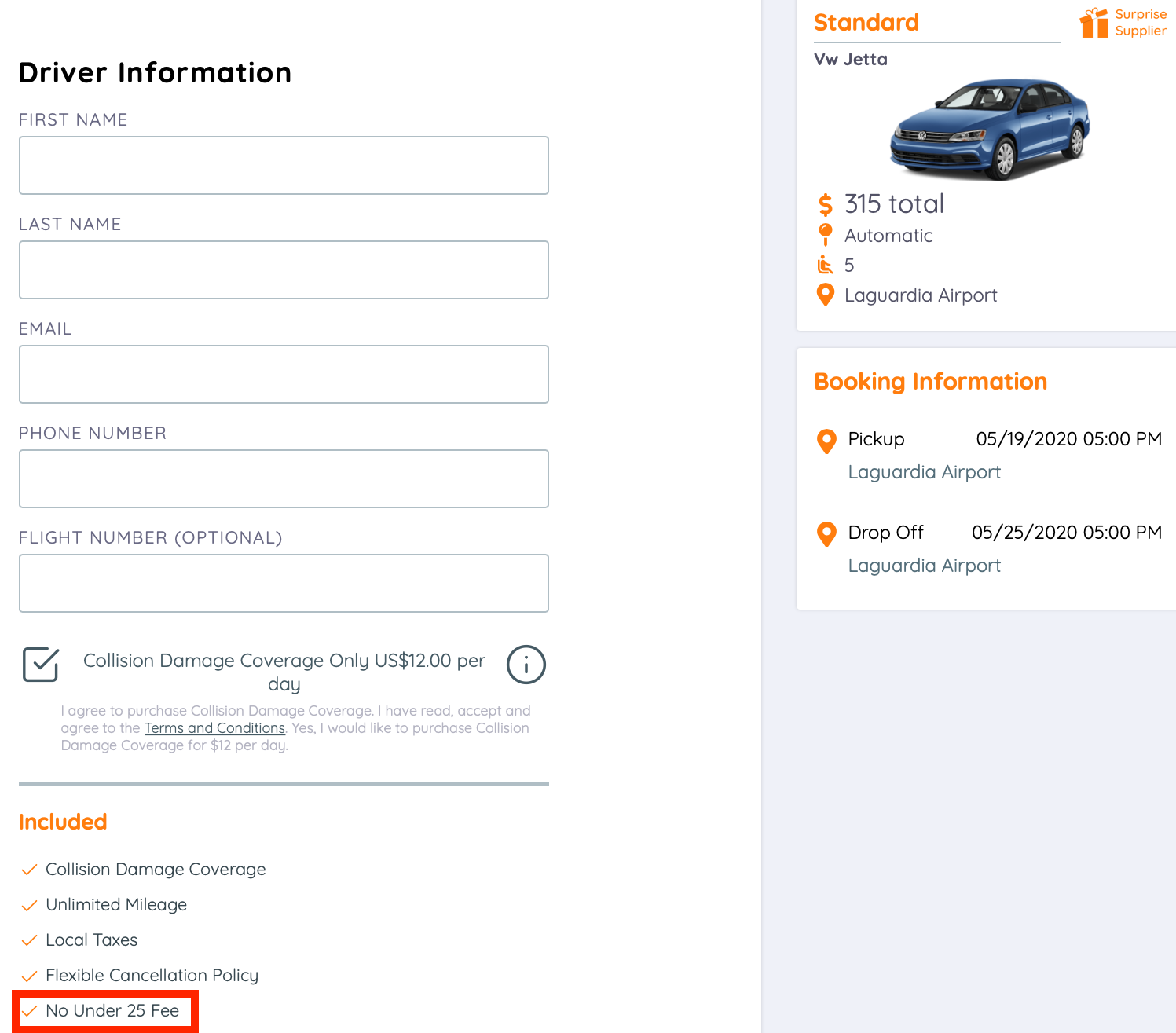Viewport: 1176px width, 1033px height.
Task: Click the Automatic transmission gear icon
Action: click(825, 235)
